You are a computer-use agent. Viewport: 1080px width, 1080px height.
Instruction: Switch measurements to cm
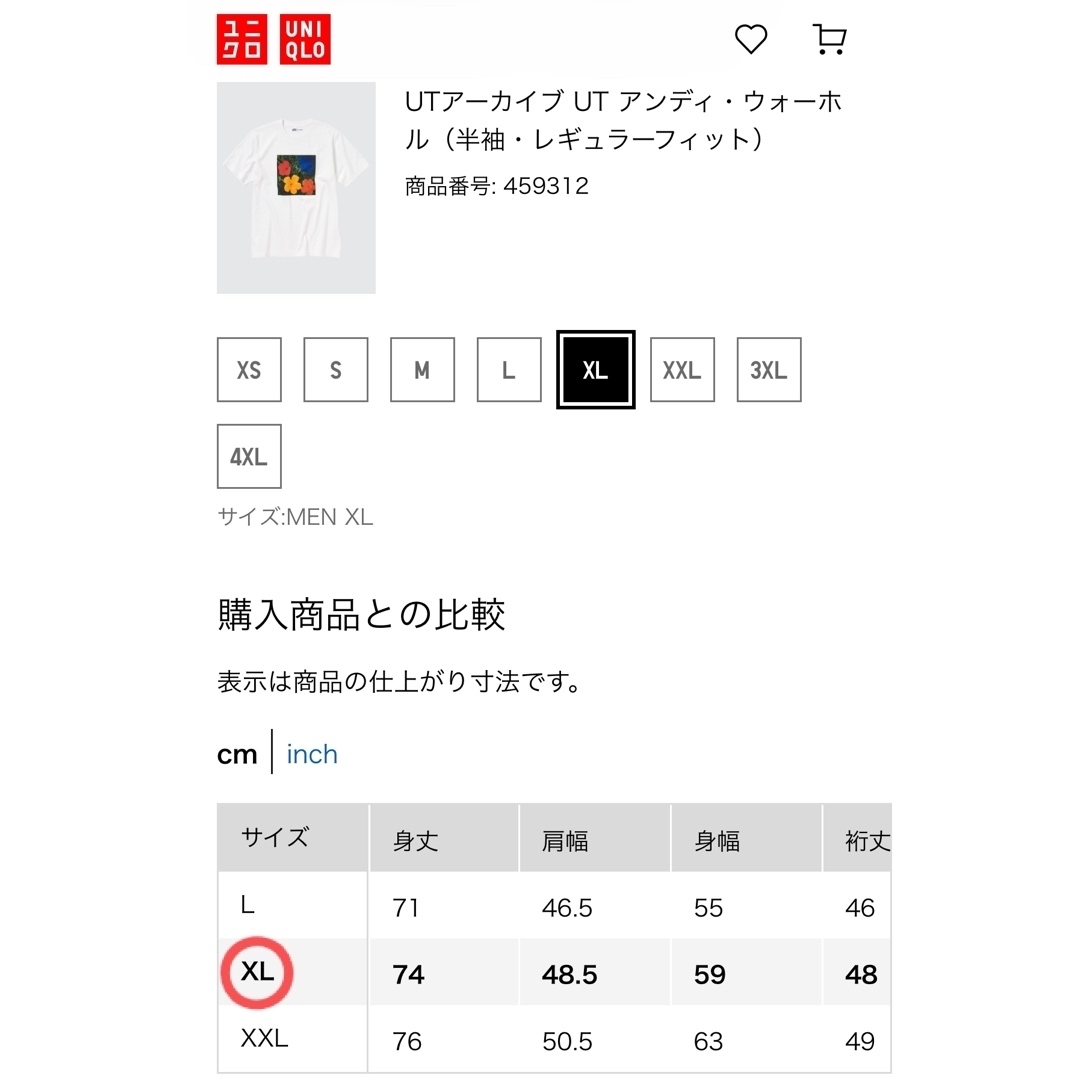[x=237, y=755]
